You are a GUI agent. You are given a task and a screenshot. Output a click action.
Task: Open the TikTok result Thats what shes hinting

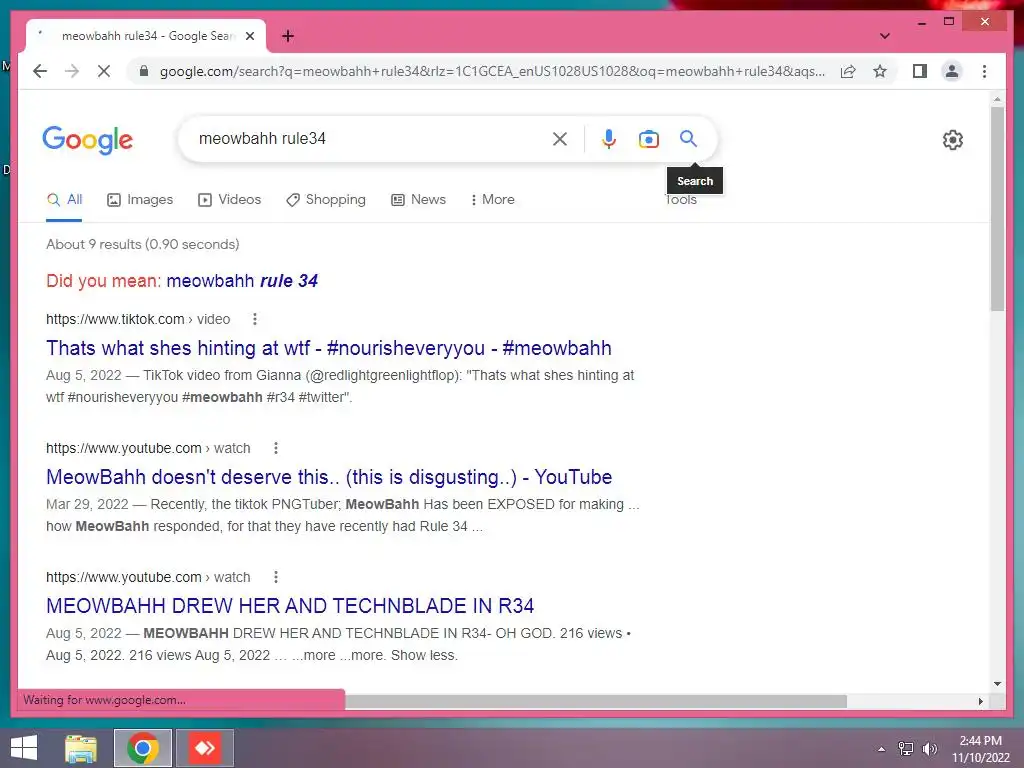click(328, 348)
